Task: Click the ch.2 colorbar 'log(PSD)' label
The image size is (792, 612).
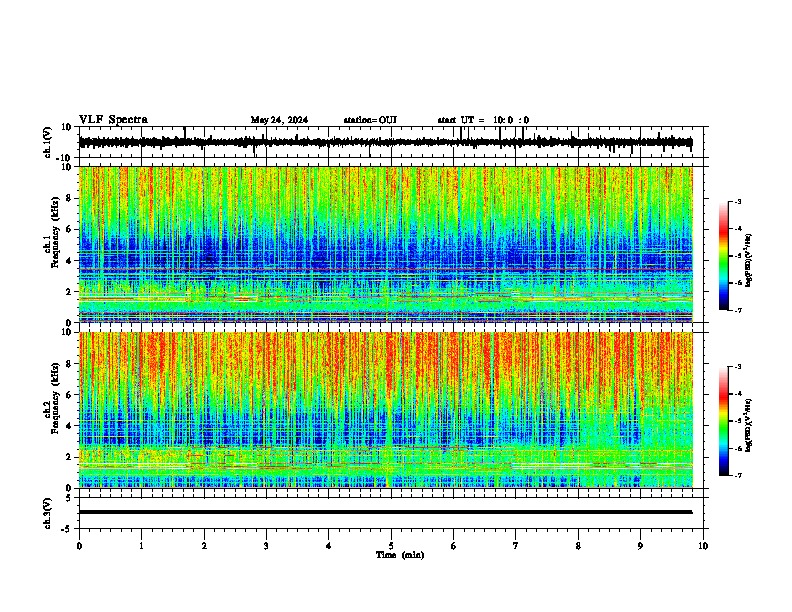Action: [749, 425]
